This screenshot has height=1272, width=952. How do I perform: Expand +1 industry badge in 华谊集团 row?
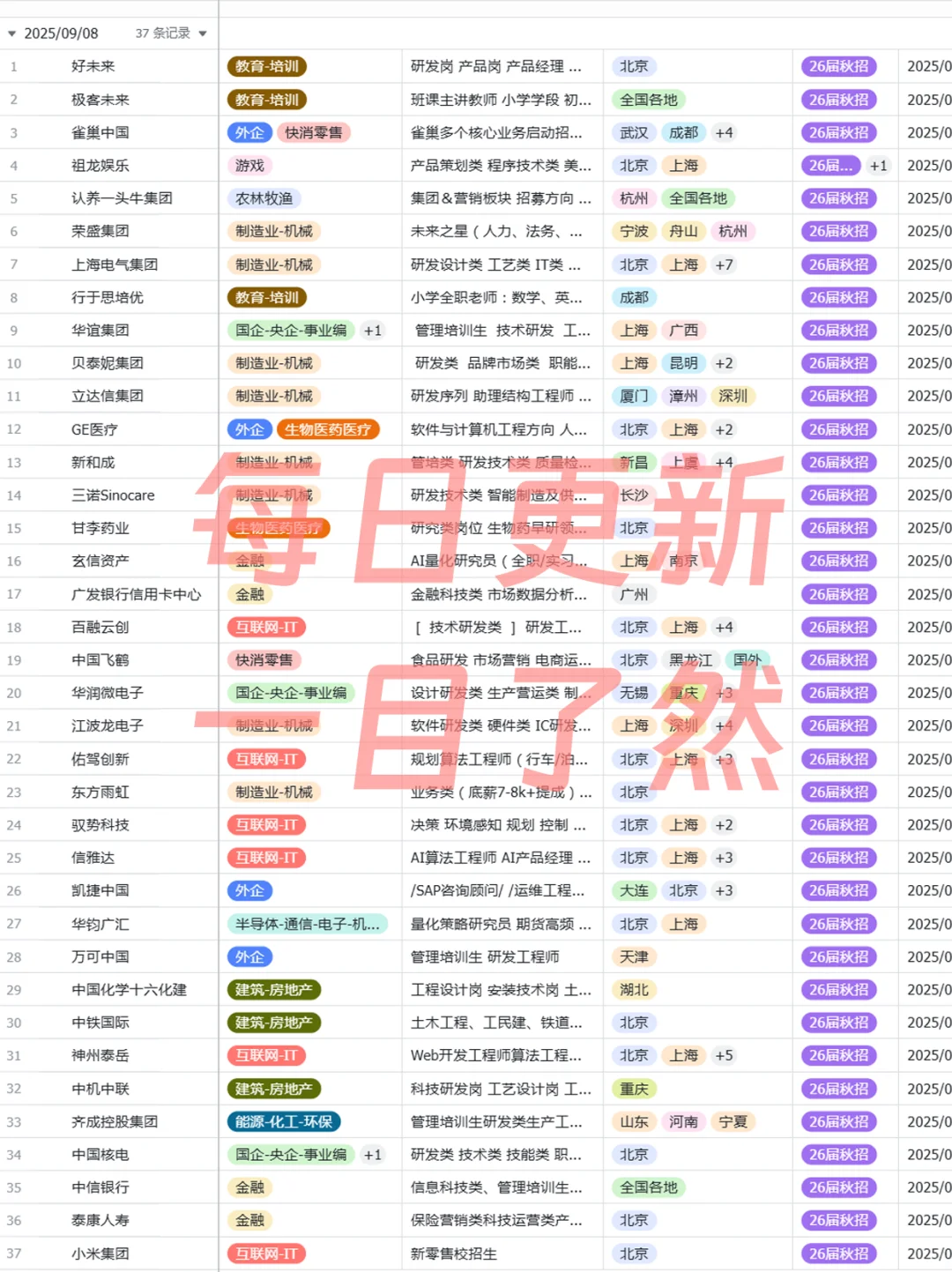pos(374,331)
